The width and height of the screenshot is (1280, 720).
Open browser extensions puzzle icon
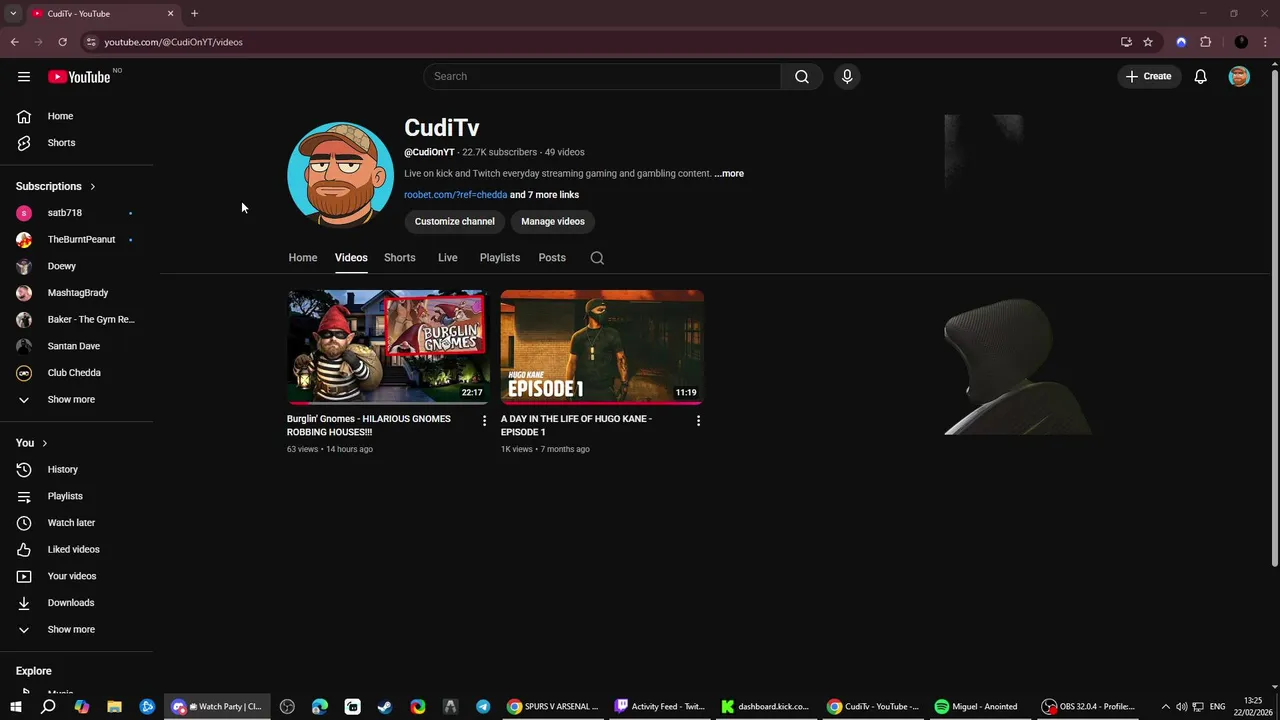1205,42
